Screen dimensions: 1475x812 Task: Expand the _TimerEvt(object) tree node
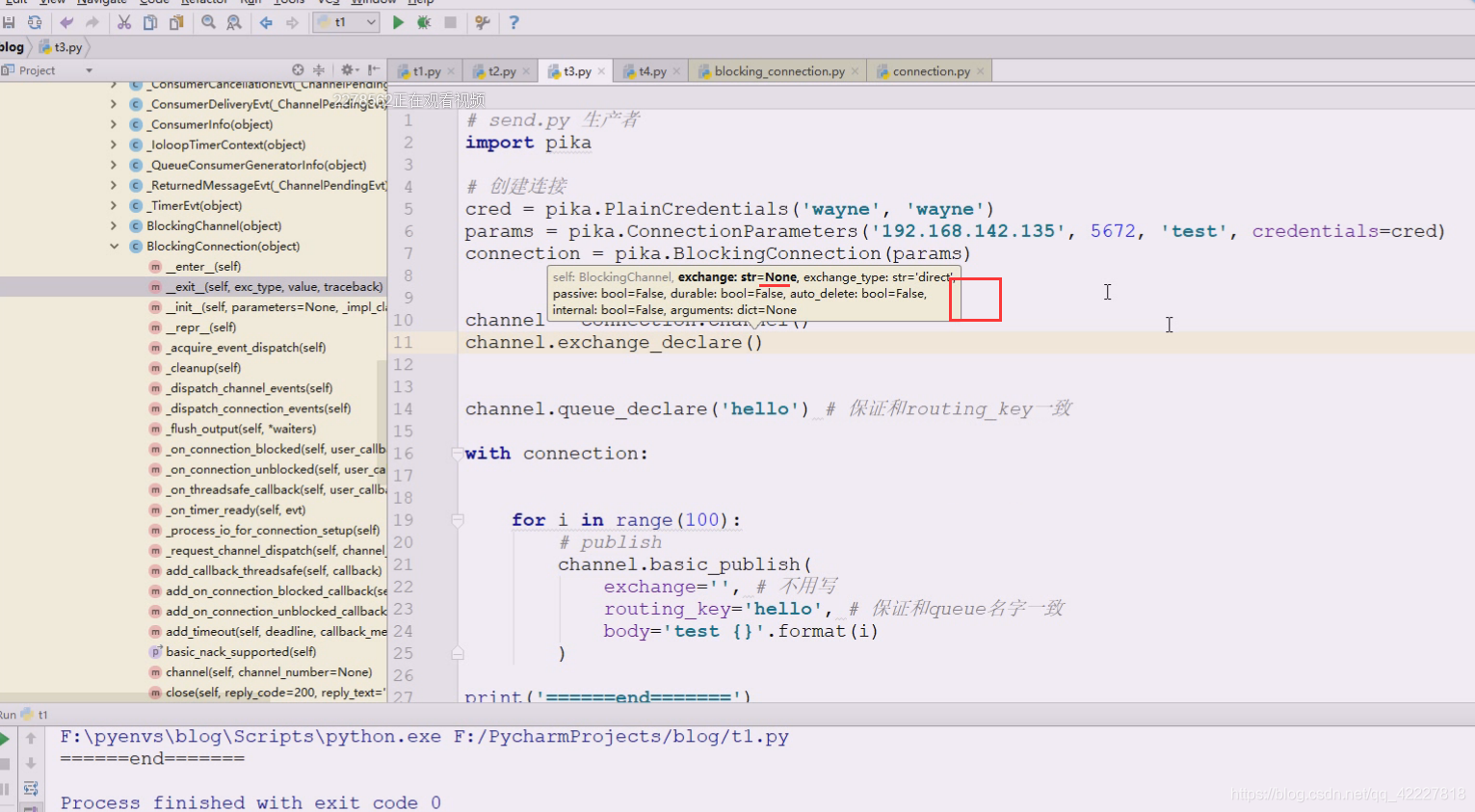click(x=115, y=205)
